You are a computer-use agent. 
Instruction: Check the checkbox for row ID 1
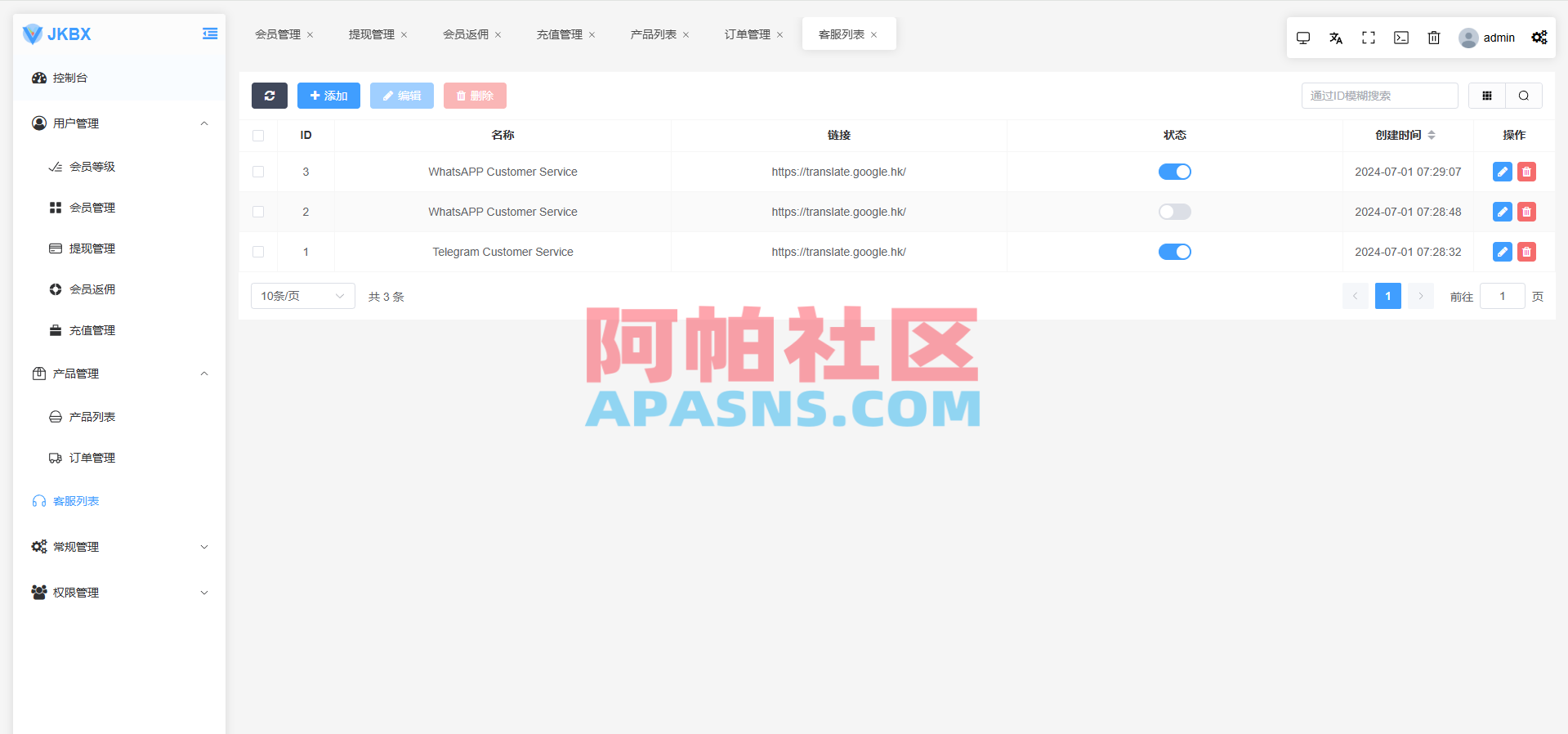(258, 252)
